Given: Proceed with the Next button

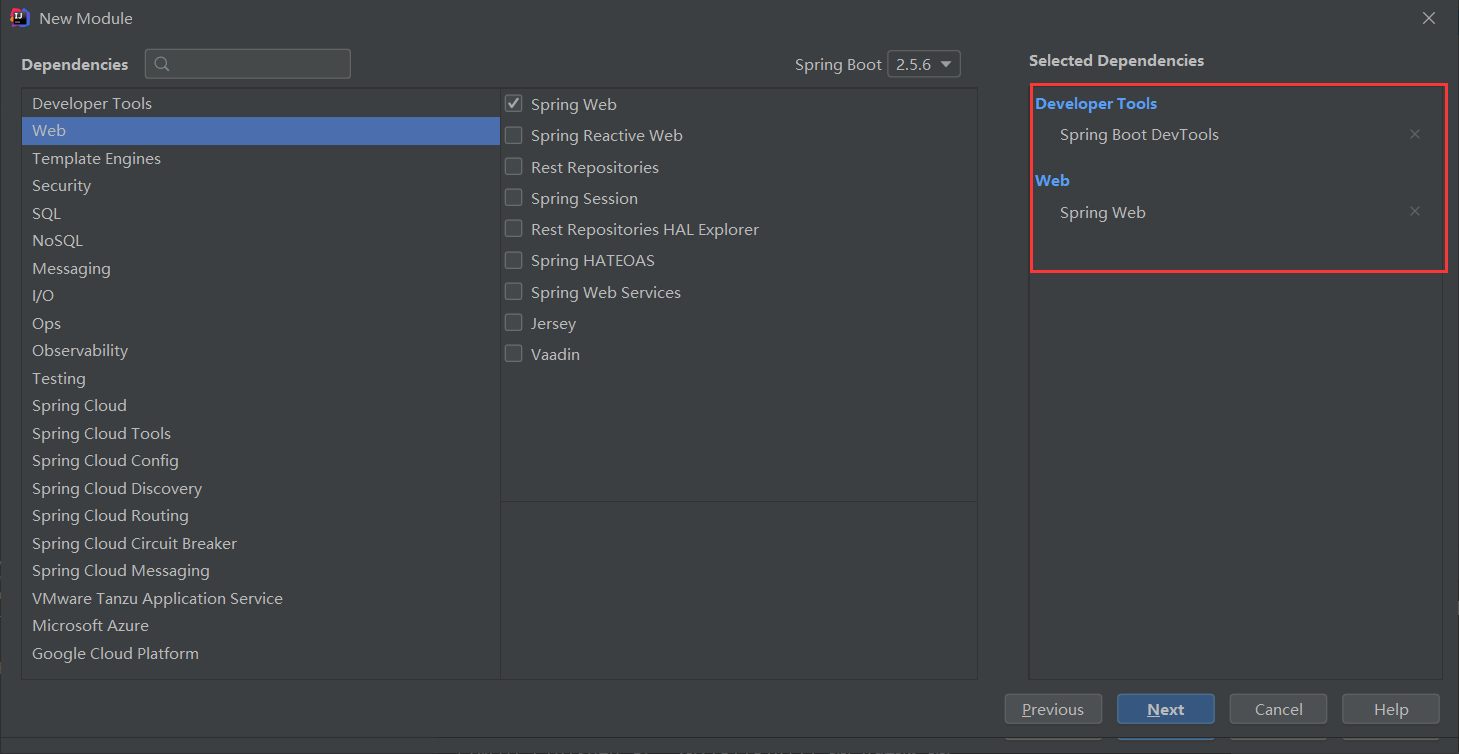Looking at the screenshot, I should pos(1166,709).
